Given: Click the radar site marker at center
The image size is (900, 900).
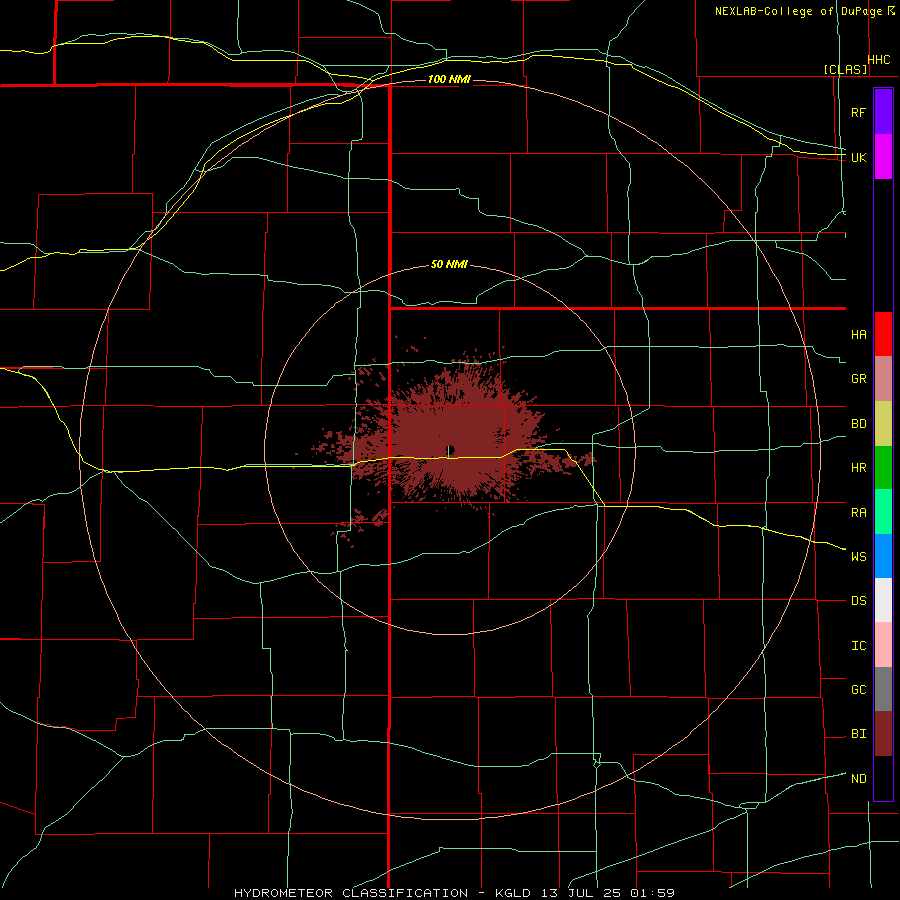Looking at the screenshot, I should (450, 449).
